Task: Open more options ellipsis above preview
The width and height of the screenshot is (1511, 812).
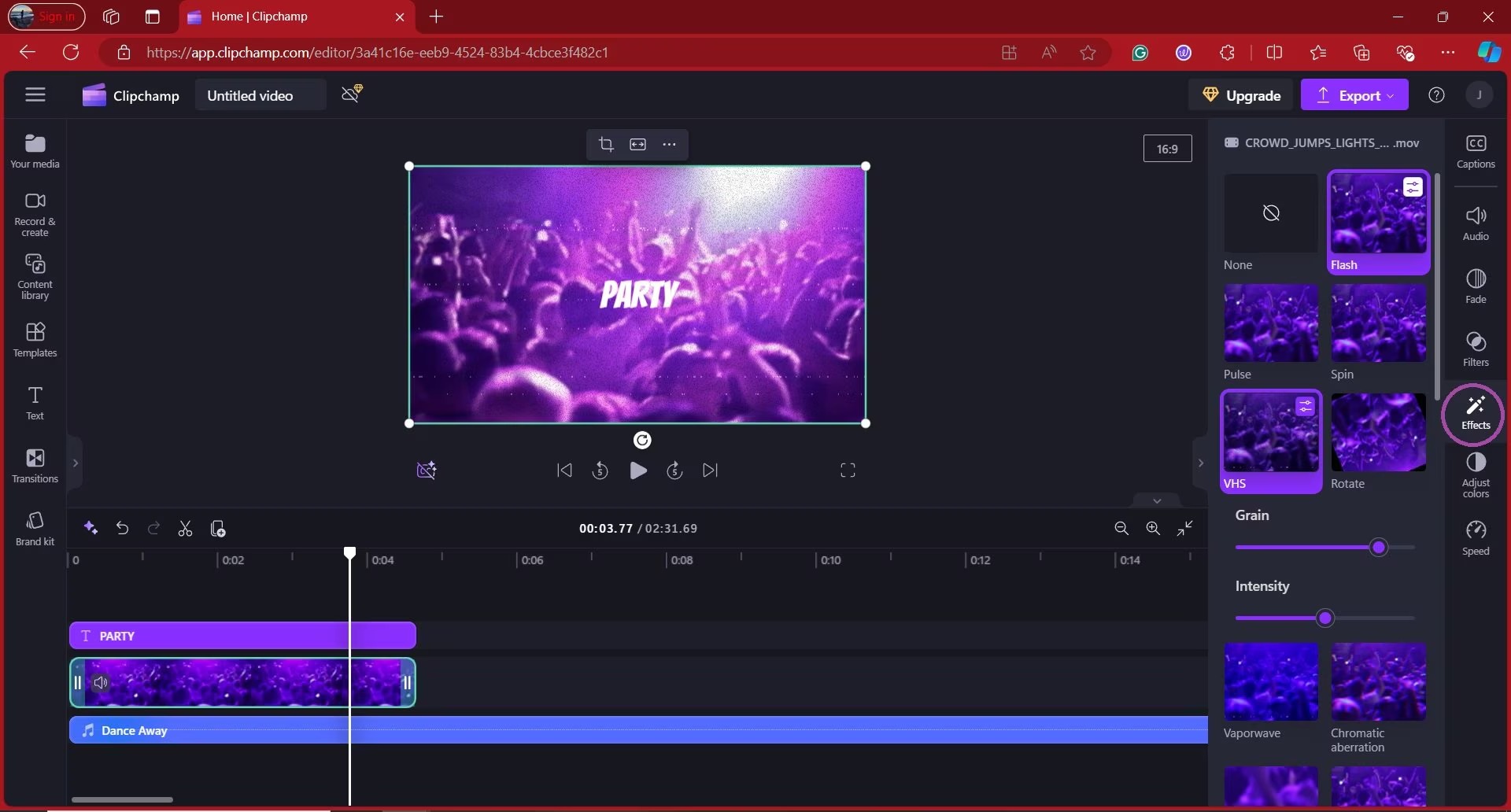Action: pyautogui.click(x=669, y=144)
